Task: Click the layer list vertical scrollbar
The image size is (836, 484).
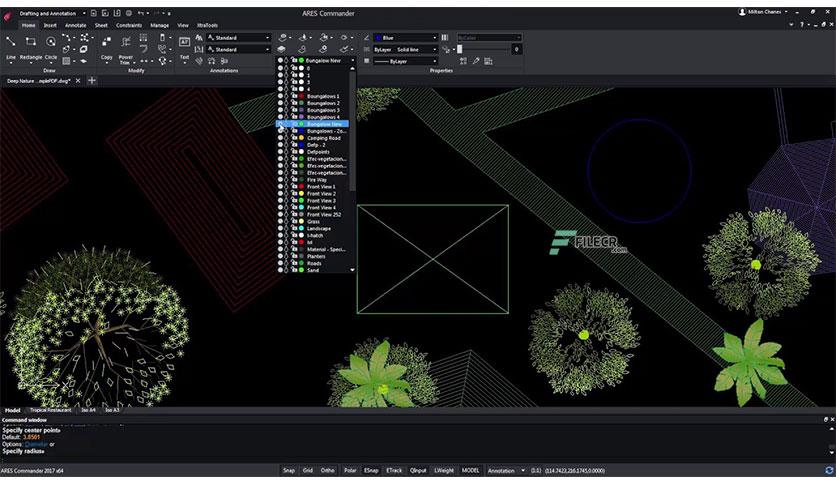Action: click(352, 131)
